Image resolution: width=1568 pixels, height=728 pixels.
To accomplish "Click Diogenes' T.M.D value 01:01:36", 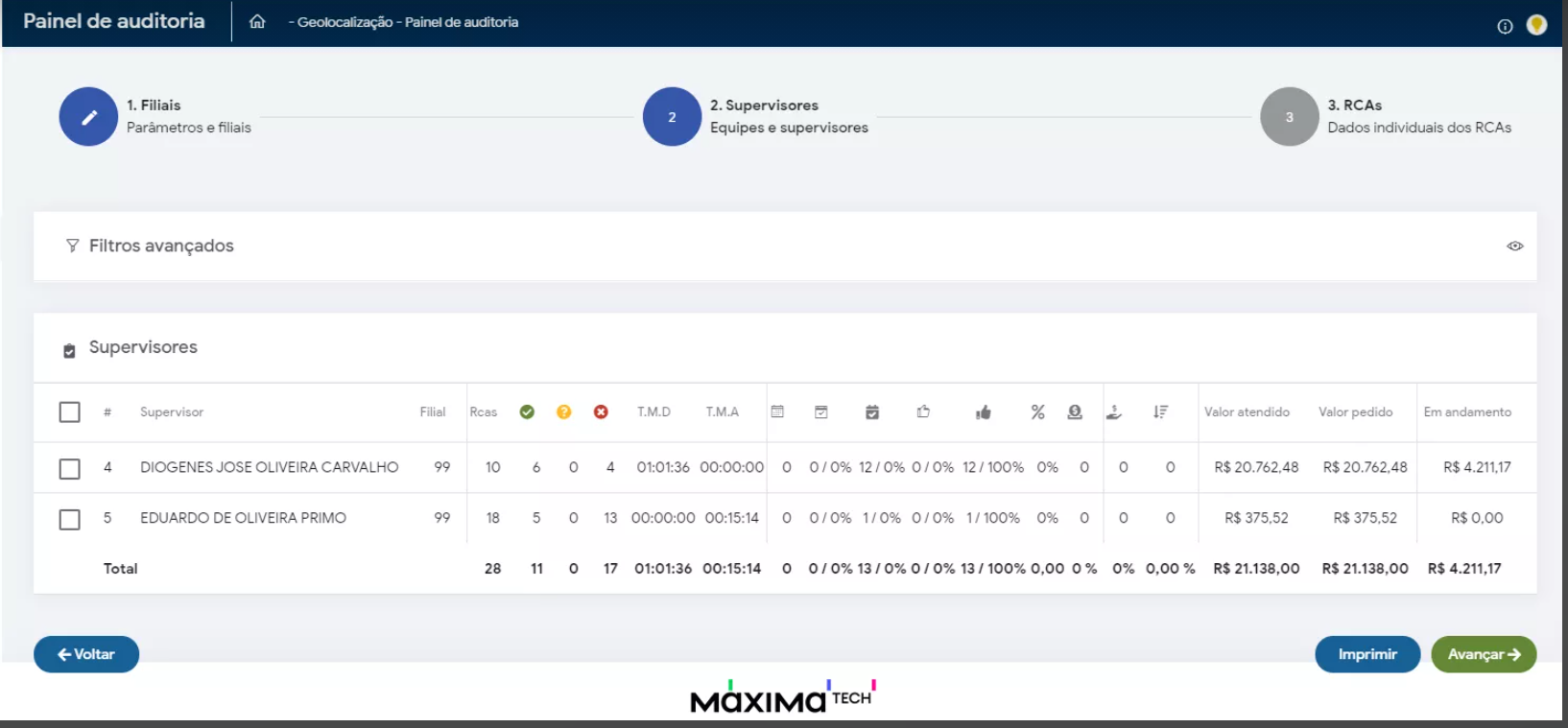I will (x=663, y=467).
